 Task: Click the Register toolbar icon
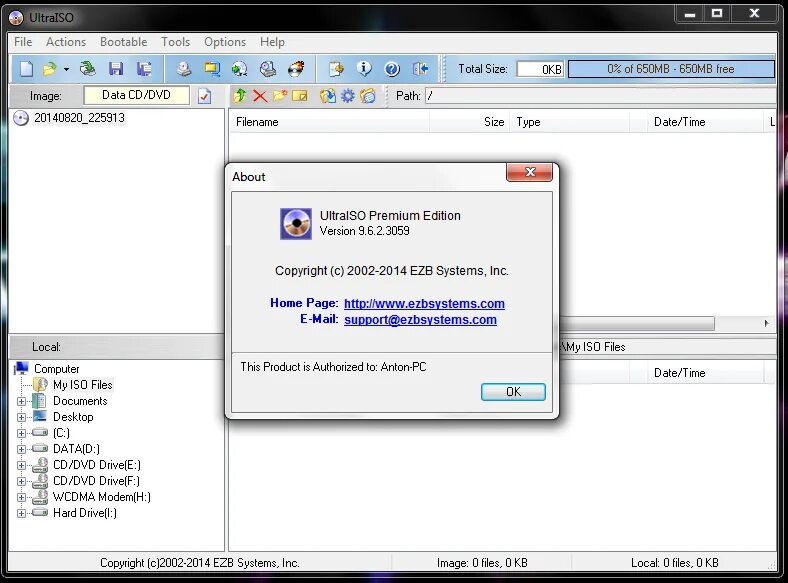pos(336,69)
